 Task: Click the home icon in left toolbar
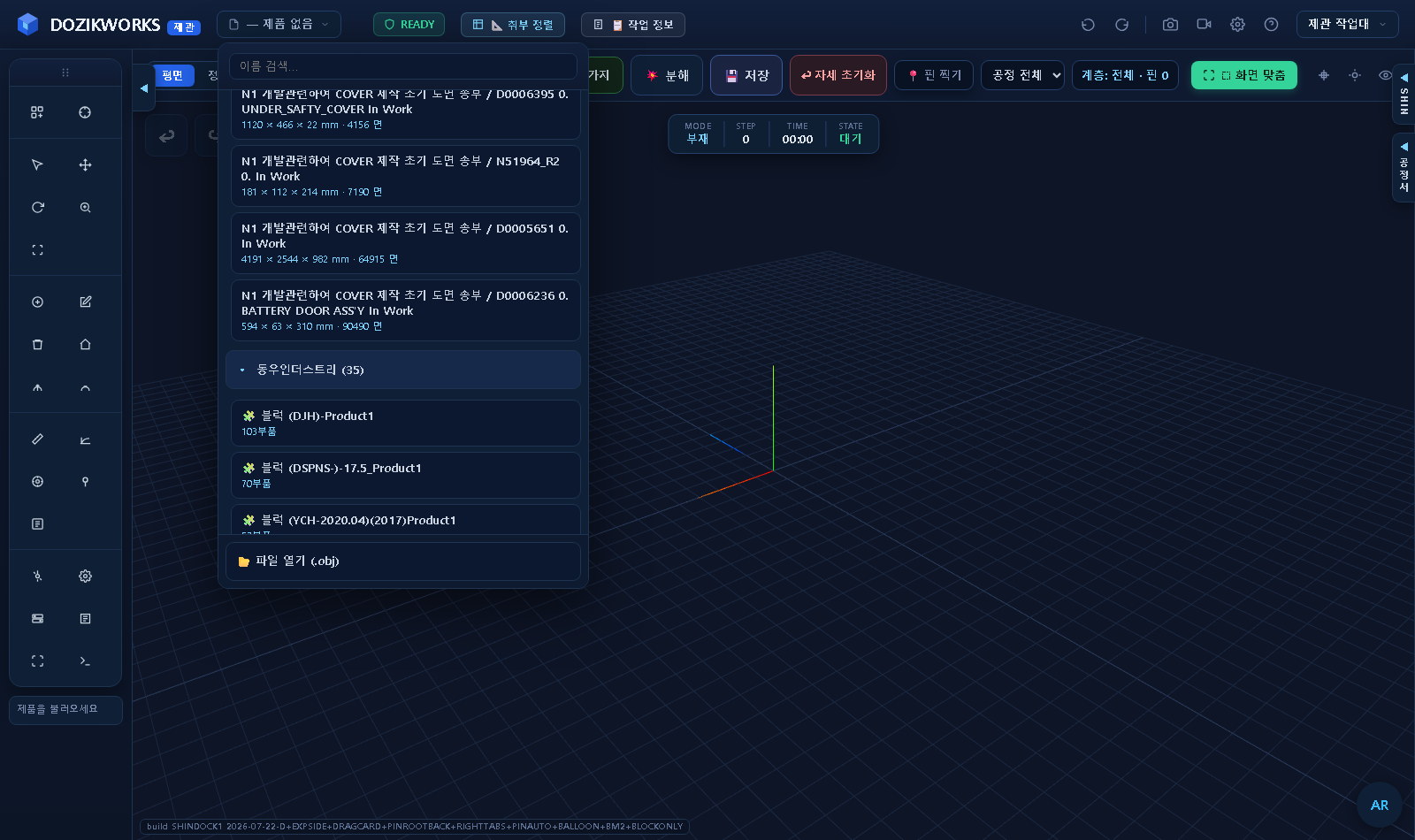tap(85, 345)
